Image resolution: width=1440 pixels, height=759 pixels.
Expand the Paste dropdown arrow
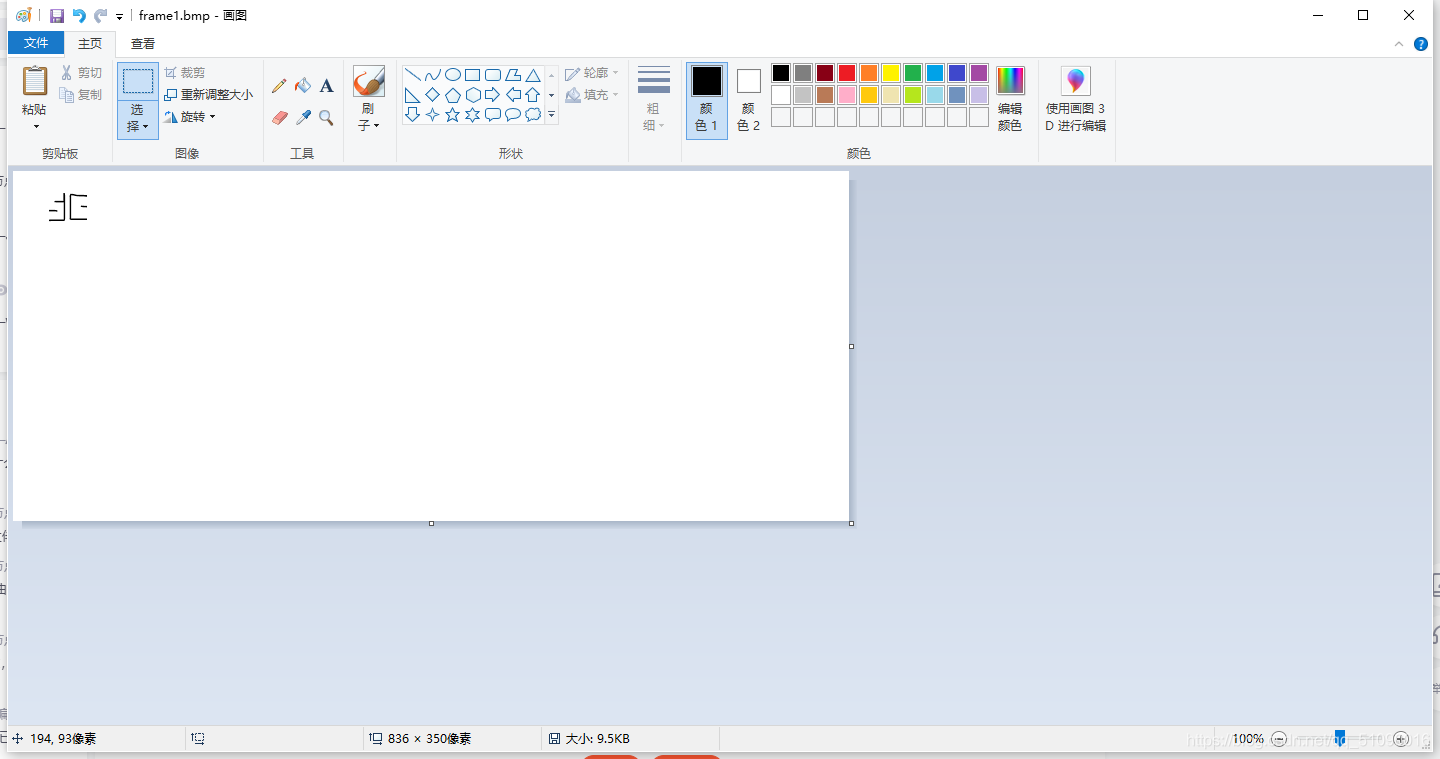click(x=36, y=126)
